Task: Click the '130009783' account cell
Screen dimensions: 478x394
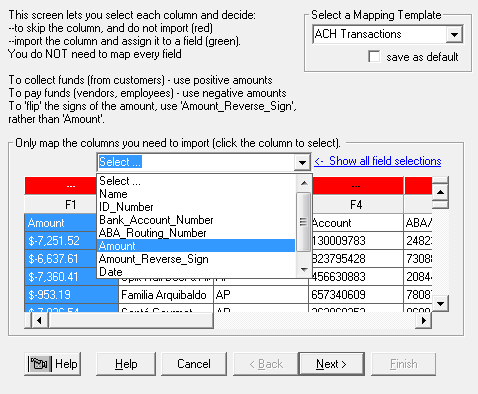Action: click(358, 241)
